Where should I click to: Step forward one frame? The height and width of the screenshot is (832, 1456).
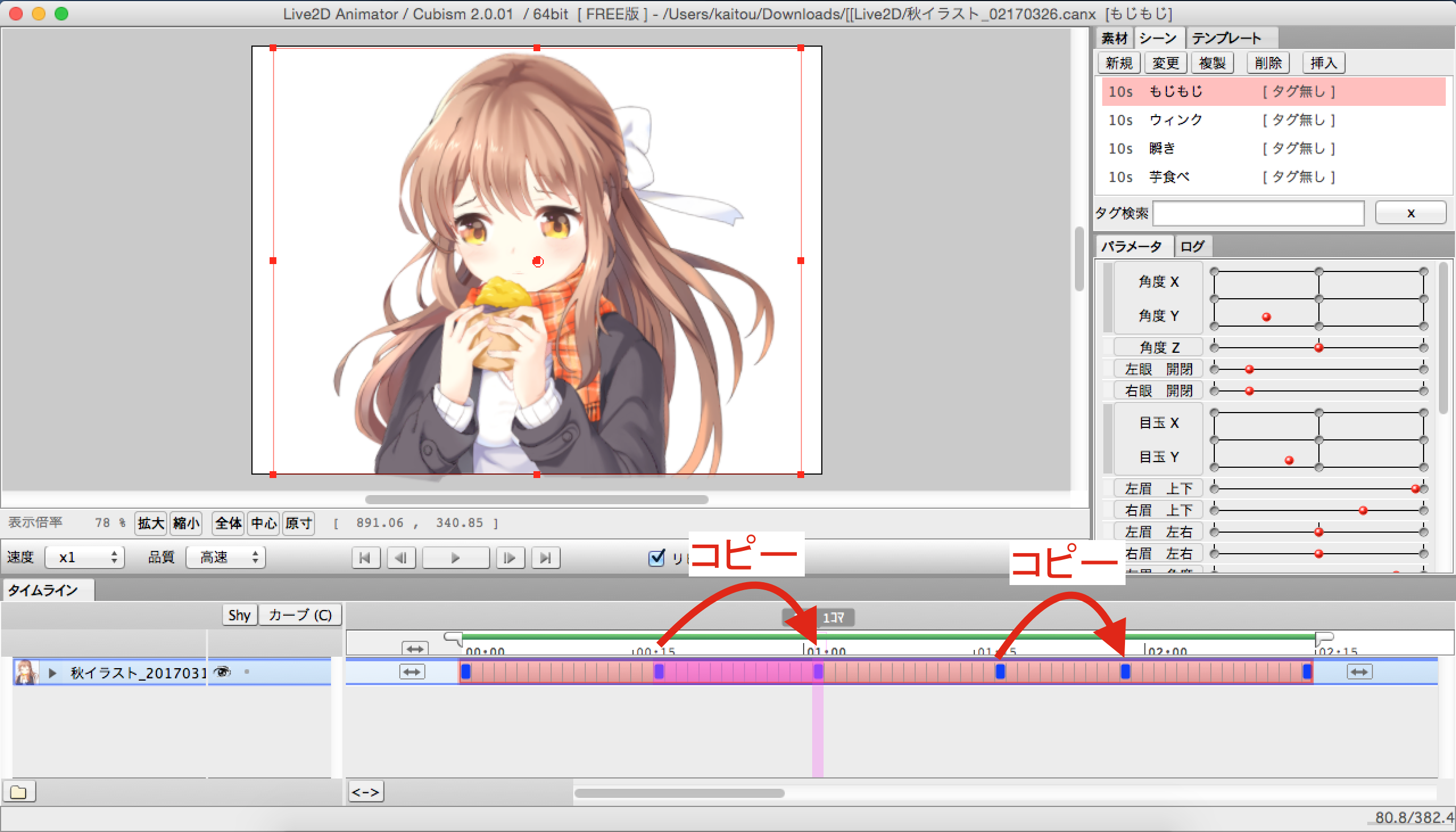(x=510, y=558)
